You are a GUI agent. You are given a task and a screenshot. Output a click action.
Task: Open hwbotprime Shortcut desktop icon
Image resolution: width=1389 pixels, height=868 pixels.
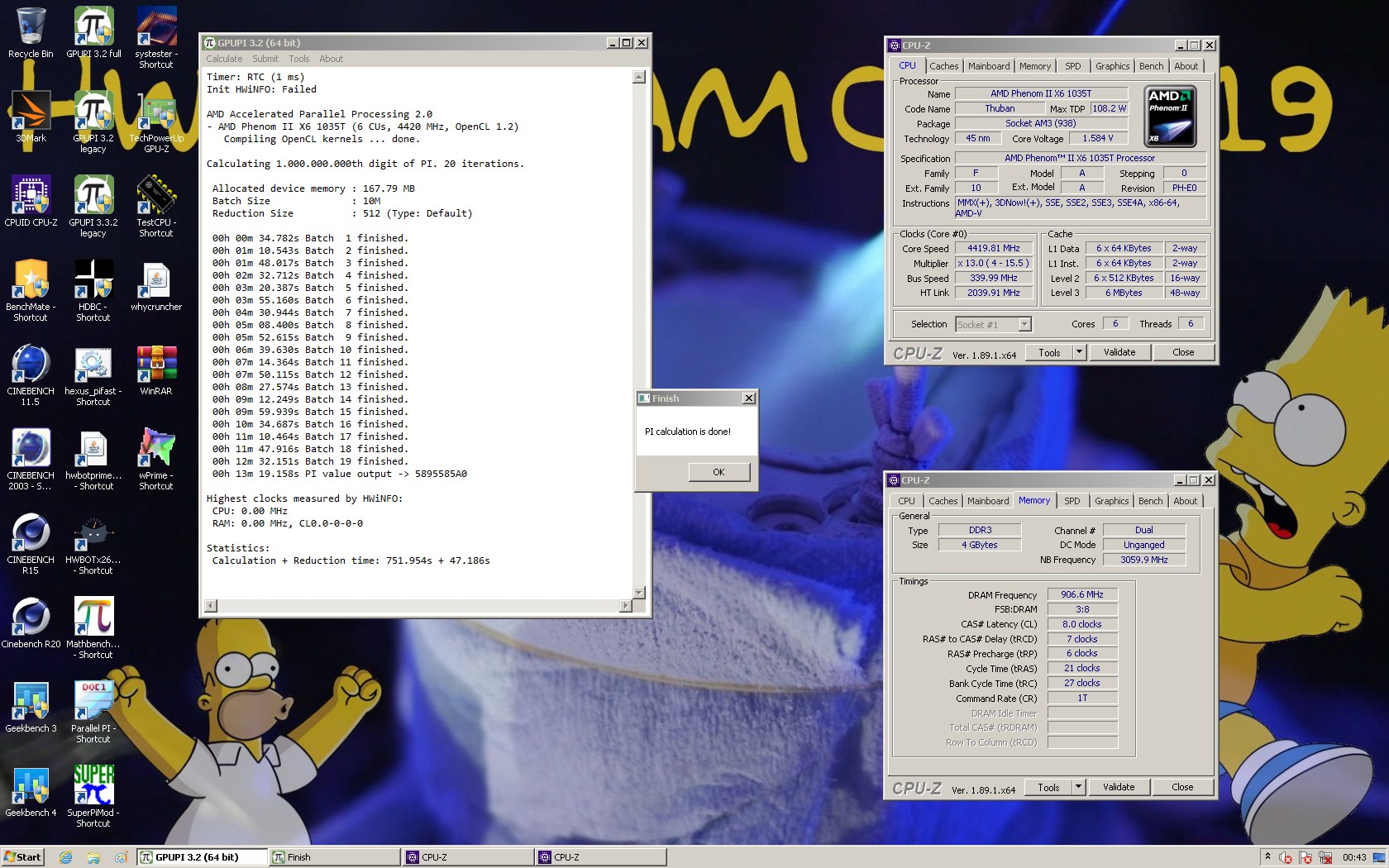point(93,460)
